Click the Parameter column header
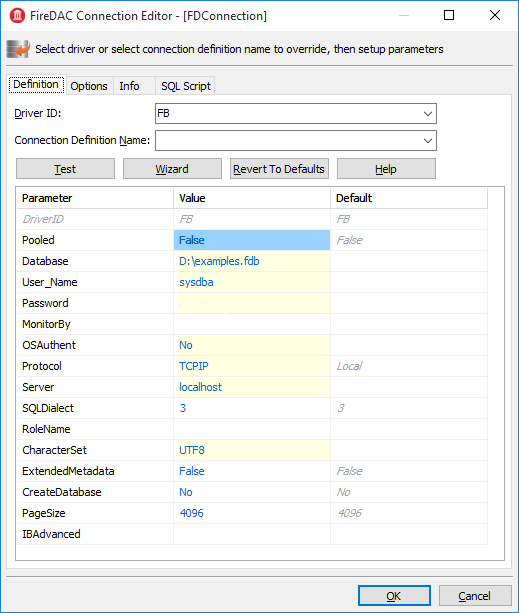Image resolution: width=519 pixels, height=613 pixels. pyautogui.click(x=95, y=198)
